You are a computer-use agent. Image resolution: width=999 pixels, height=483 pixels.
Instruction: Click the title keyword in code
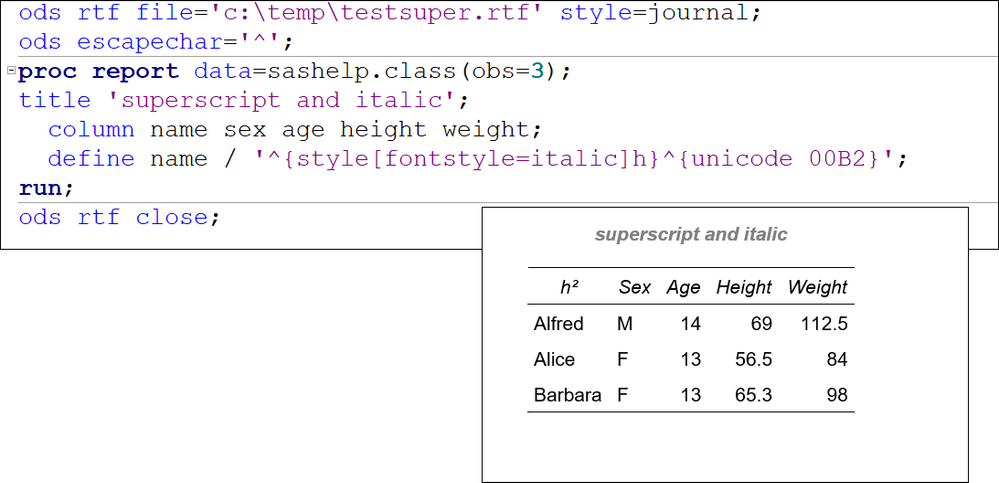pyautogui.click(x=56, y=100)
